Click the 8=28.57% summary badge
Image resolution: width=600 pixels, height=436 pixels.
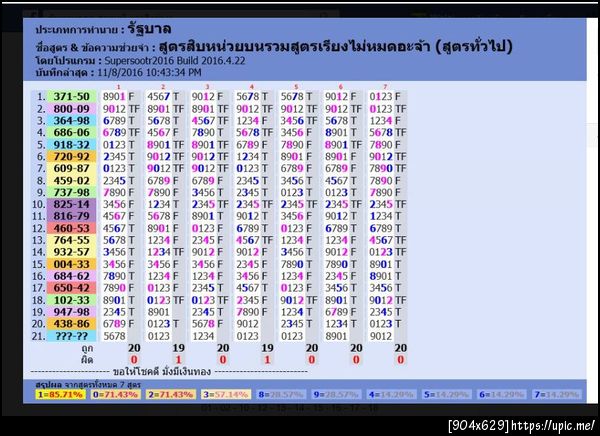[281, 394]
